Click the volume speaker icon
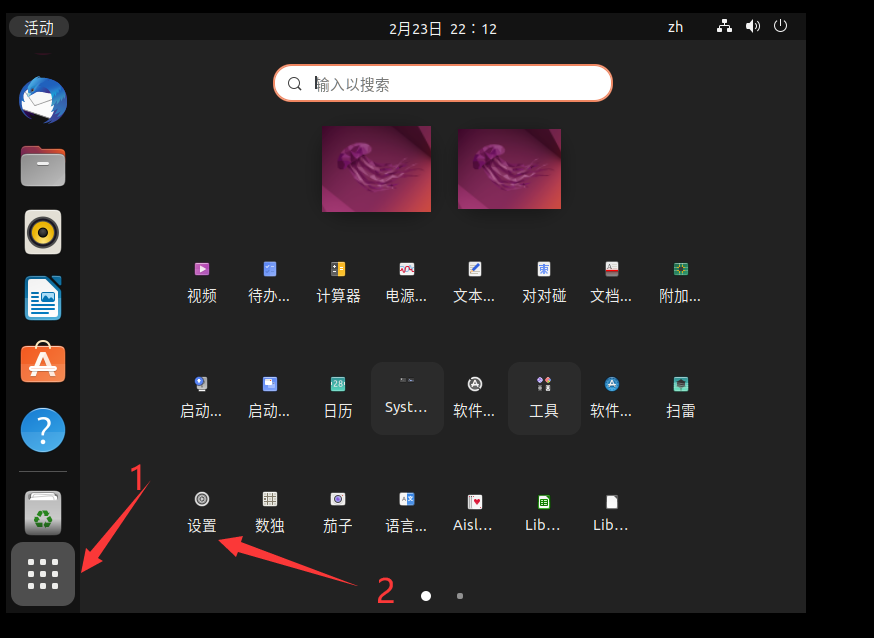Screen dimensions: 874x638 (752, 26)
